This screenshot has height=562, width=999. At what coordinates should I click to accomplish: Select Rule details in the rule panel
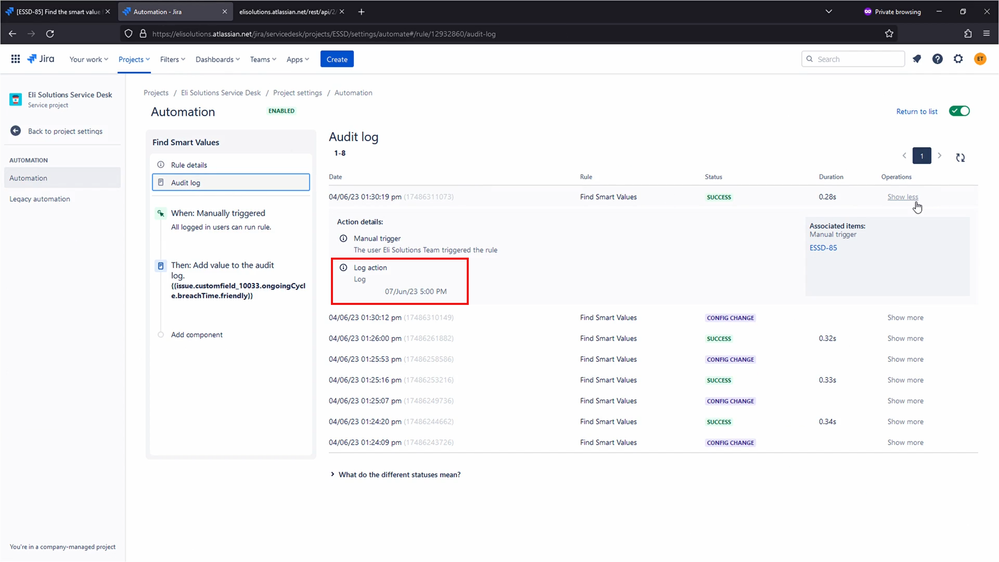point(189,165)
